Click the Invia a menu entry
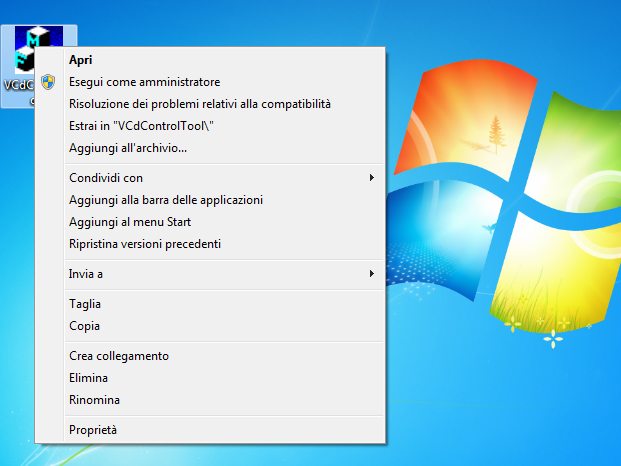621x466 pixels. tap(86, 274)
